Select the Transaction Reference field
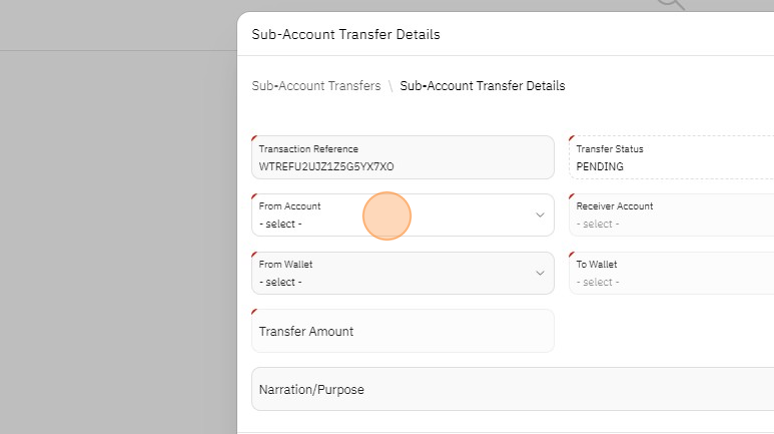 click(402, 157)
